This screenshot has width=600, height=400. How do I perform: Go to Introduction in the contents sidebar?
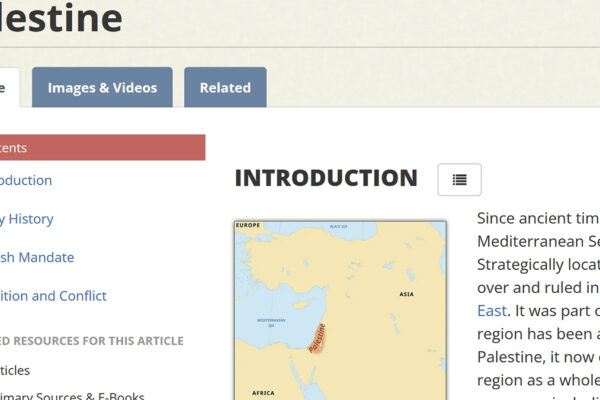coord(26,181)
